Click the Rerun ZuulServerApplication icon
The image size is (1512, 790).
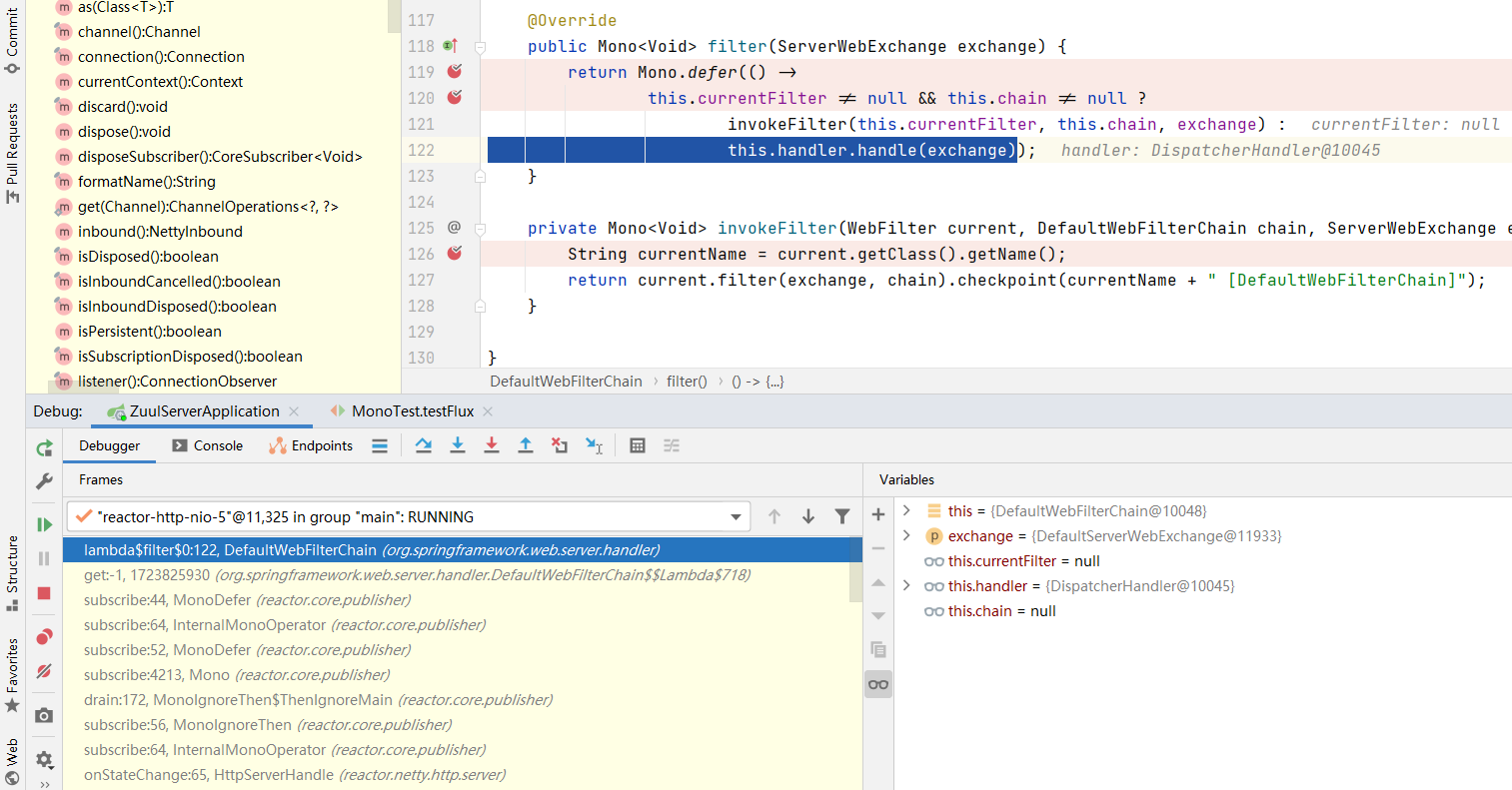tap(44, 448)
